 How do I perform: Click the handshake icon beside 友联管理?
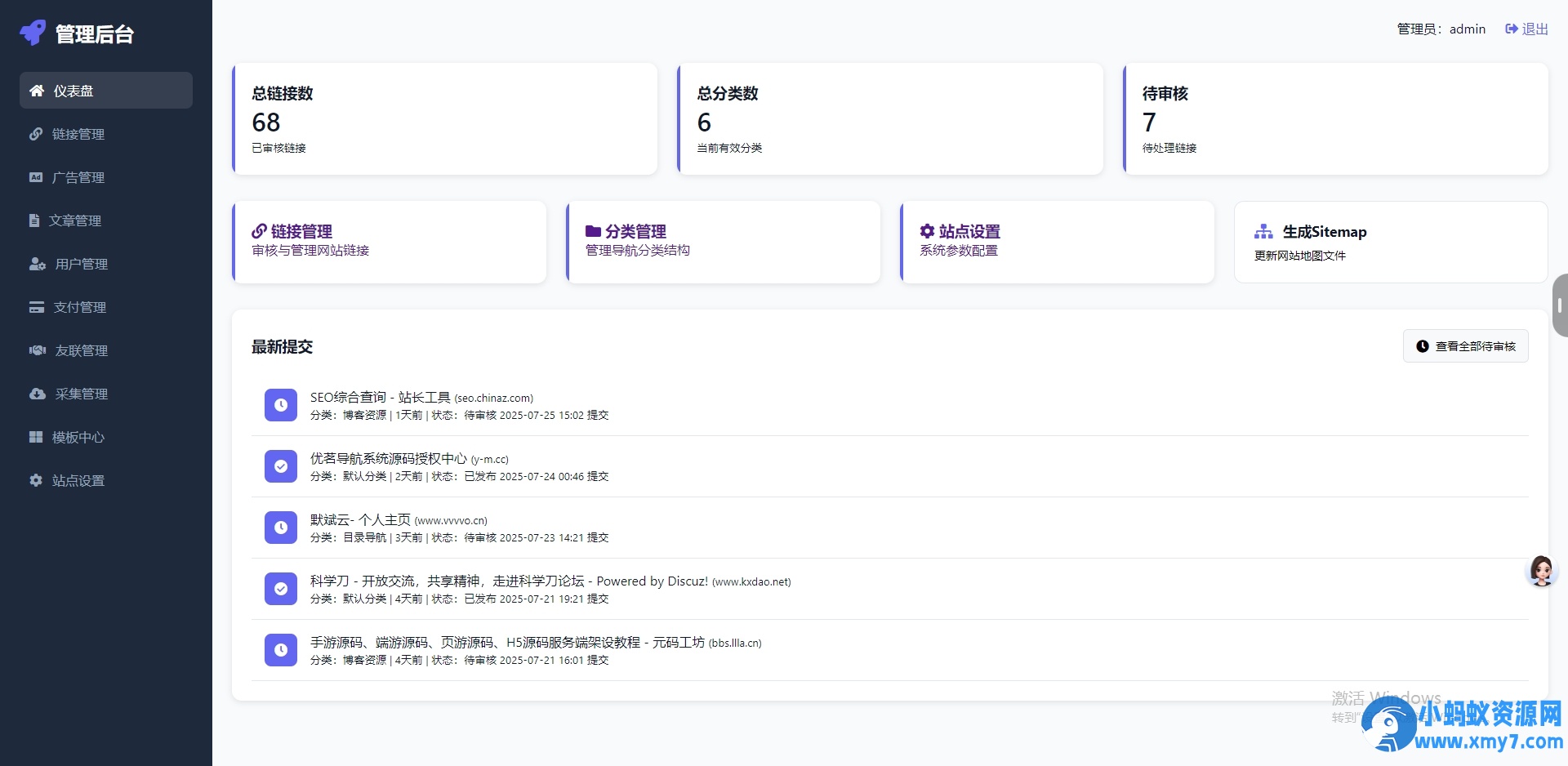pos(38,350)
